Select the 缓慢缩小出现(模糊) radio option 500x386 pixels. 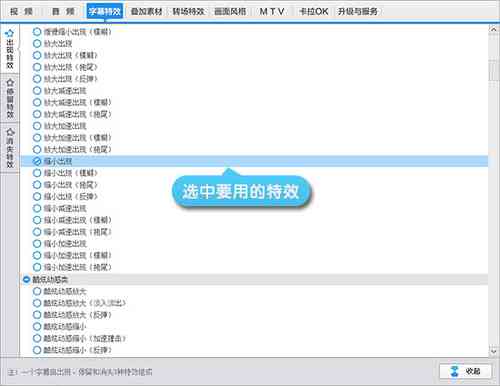[x=72, y=32]
